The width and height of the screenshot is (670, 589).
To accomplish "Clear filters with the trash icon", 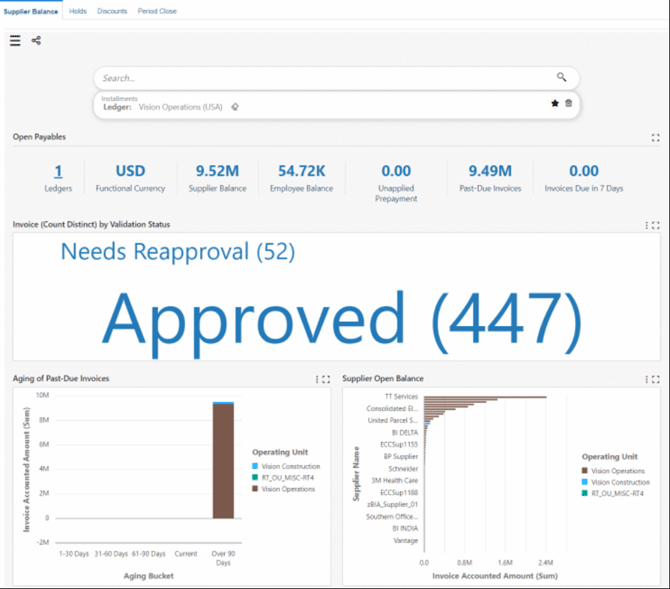I will click(569, 103).
